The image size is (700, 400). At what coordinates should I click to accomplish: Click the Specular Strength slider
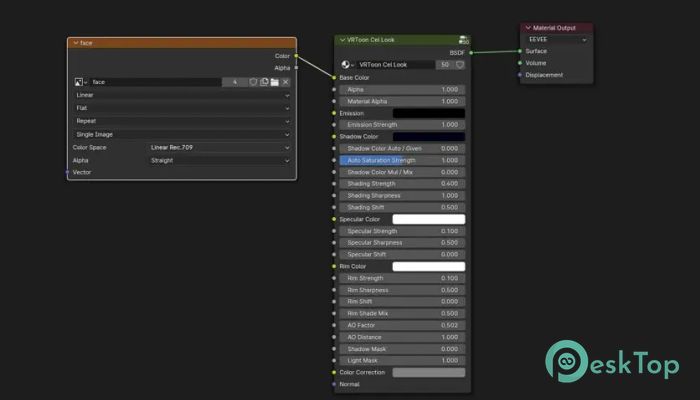click(402, 231)
